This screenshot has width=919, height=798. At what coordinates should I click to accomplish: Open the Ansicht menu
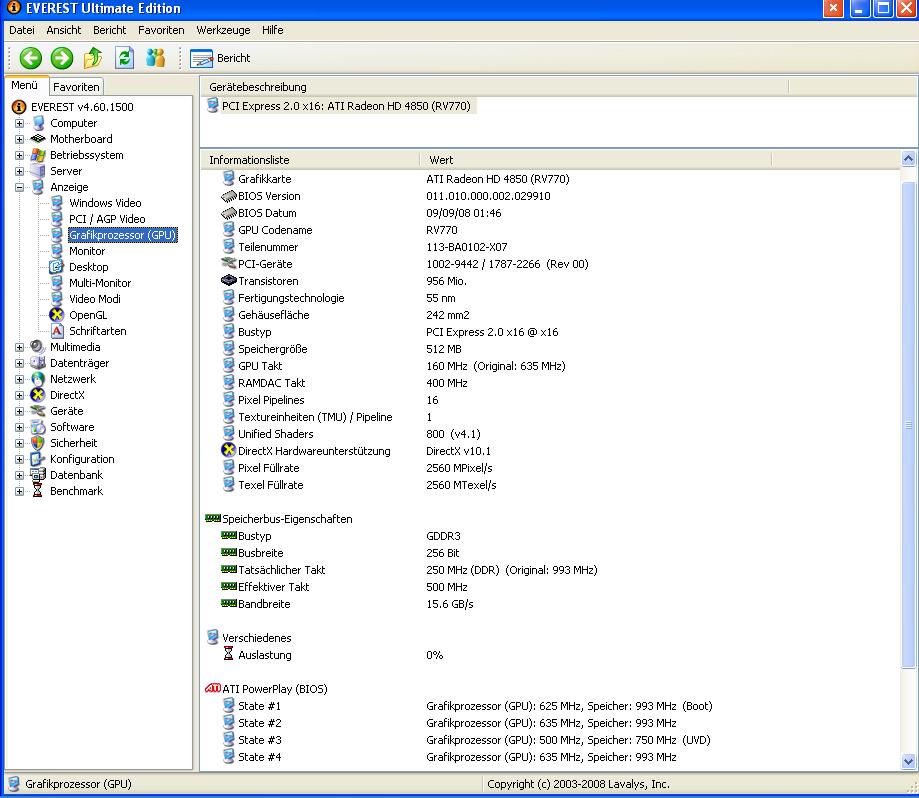coord(64,30)
